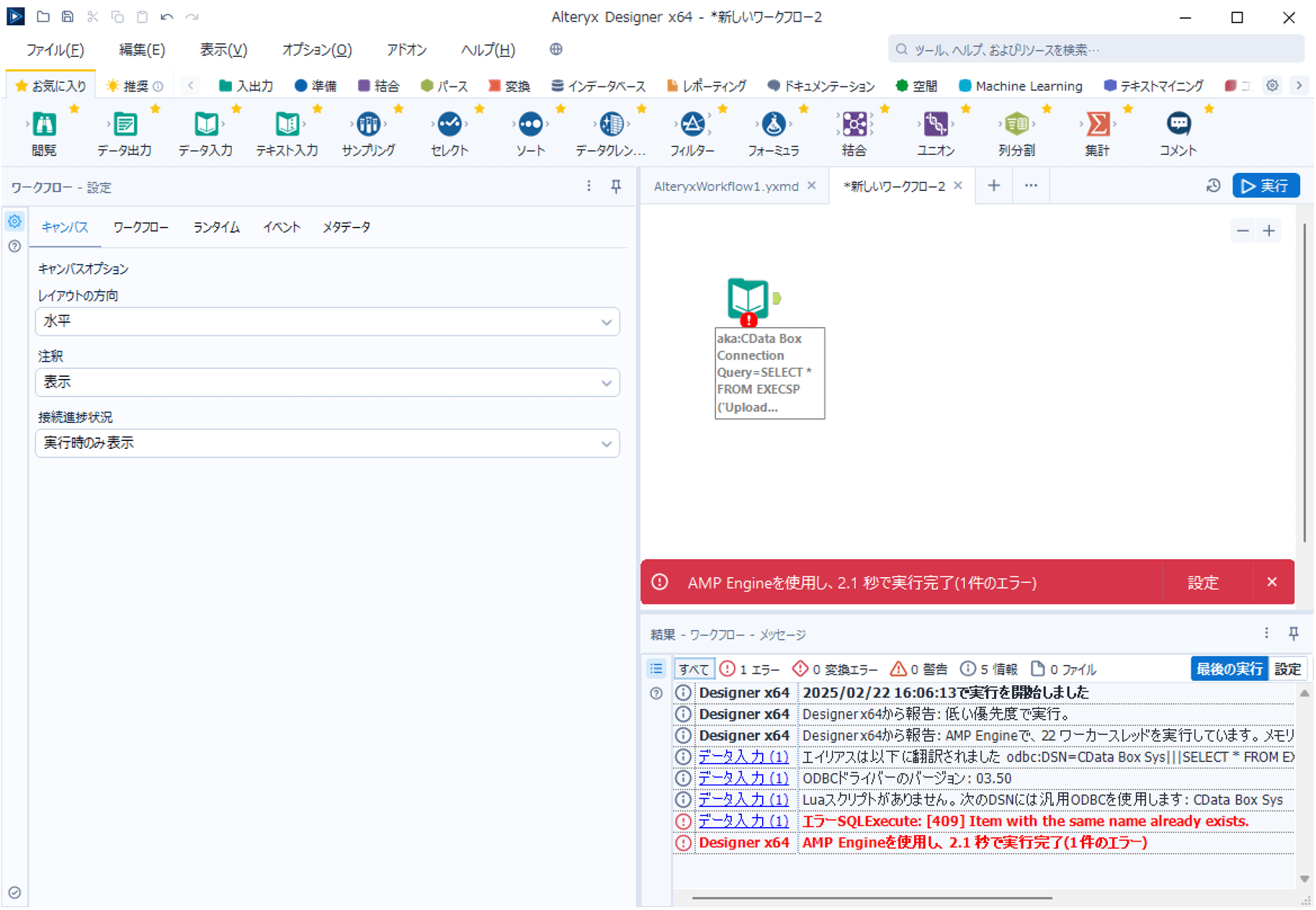1316x910 pixels.
Task: Select the データ入力 tool in palette
Action: tap(206, 124)
